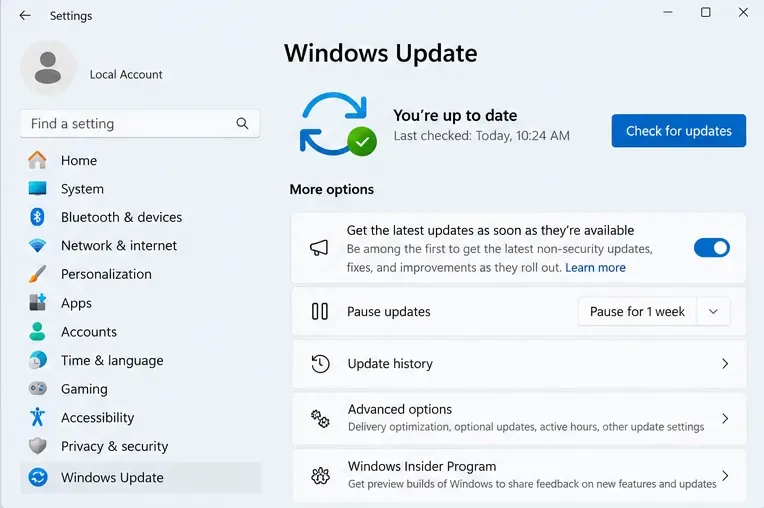This screenshot has width=764, height=508.
Task: Click the Advanced options gears icon
Action: pyautogui.click(x=320, y=418)
